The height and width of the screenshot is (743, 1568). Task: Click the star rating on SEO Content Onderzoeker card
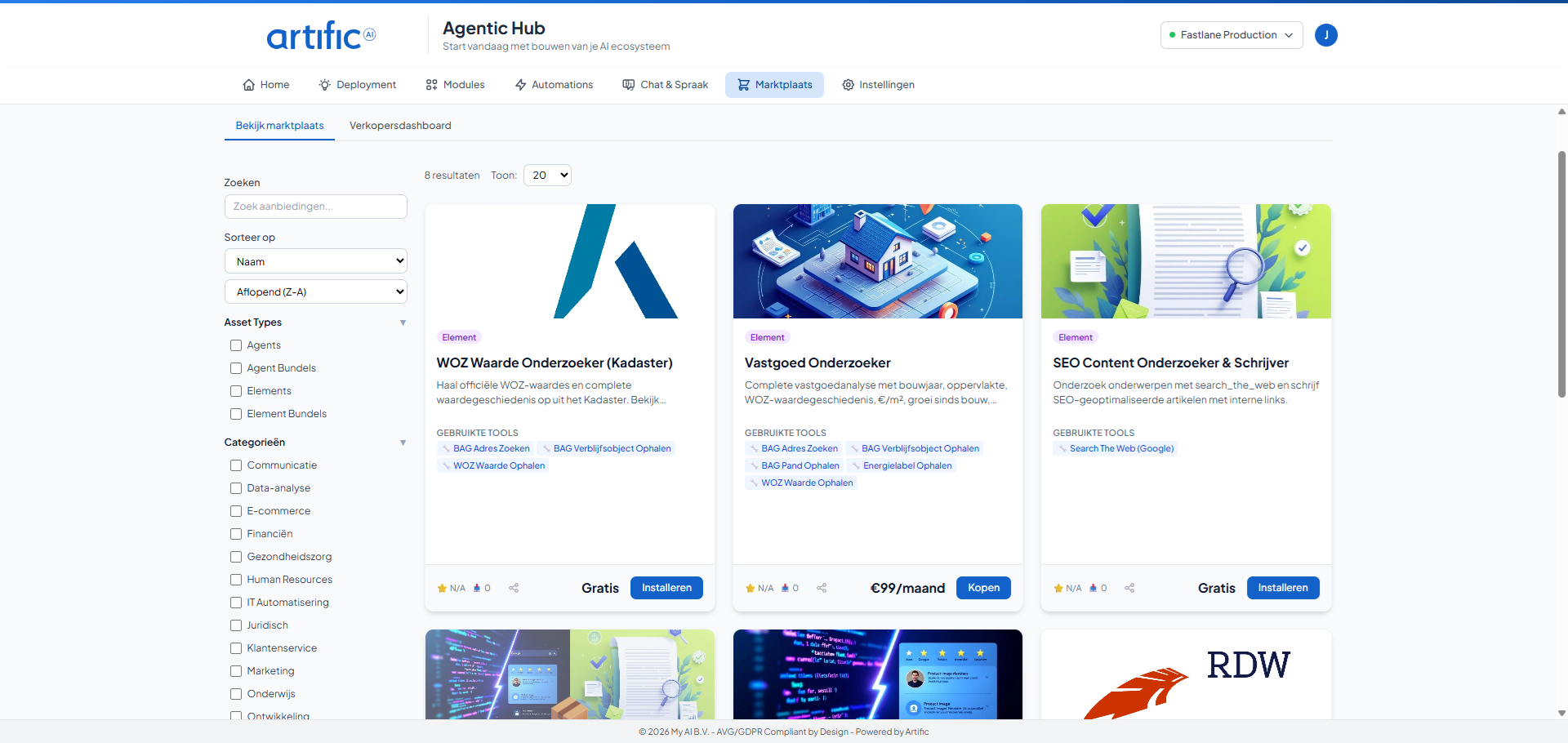1067,588
